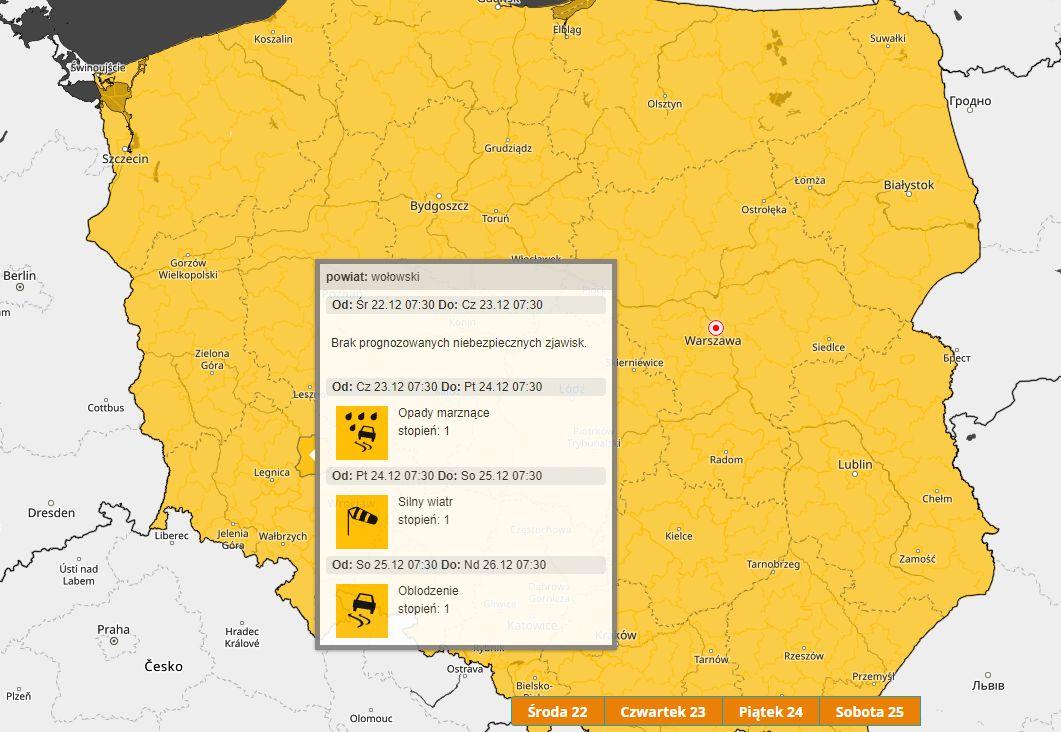Click the Legnica label on the map
The image size is (1061, 732).
[x=271, y=473]
